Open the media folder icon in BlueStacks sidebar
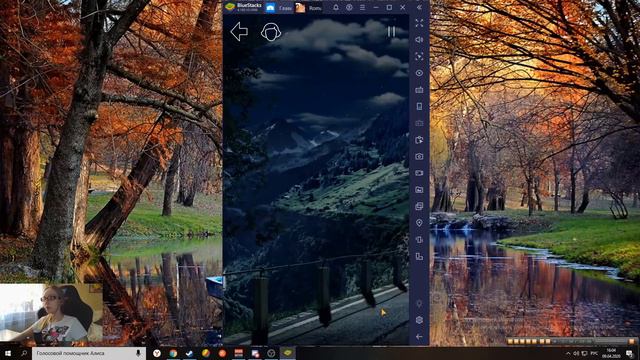The height and width of the screenshot is (360, 640). coord(419,190)
